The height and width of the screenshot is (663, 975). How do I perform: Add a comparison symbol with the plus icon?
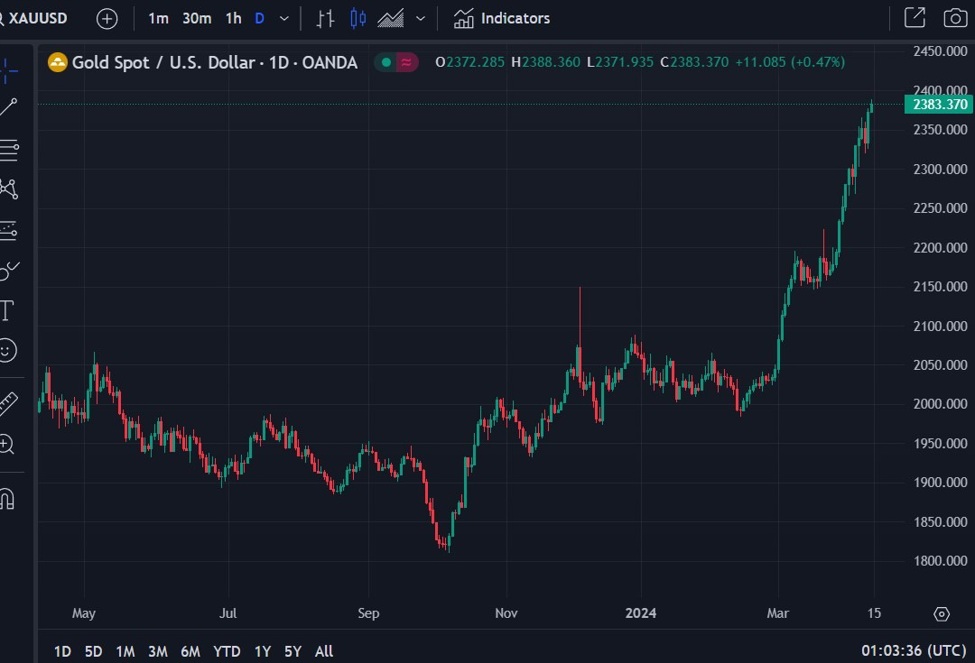tap(107, 17)
